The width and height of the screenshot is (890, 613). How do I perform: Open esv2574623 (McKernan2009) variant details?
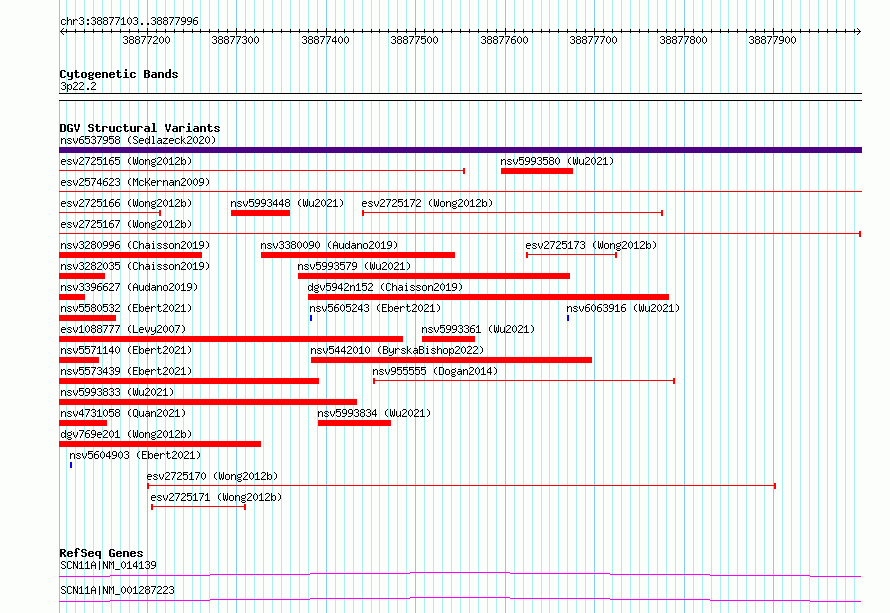(135, 182)
